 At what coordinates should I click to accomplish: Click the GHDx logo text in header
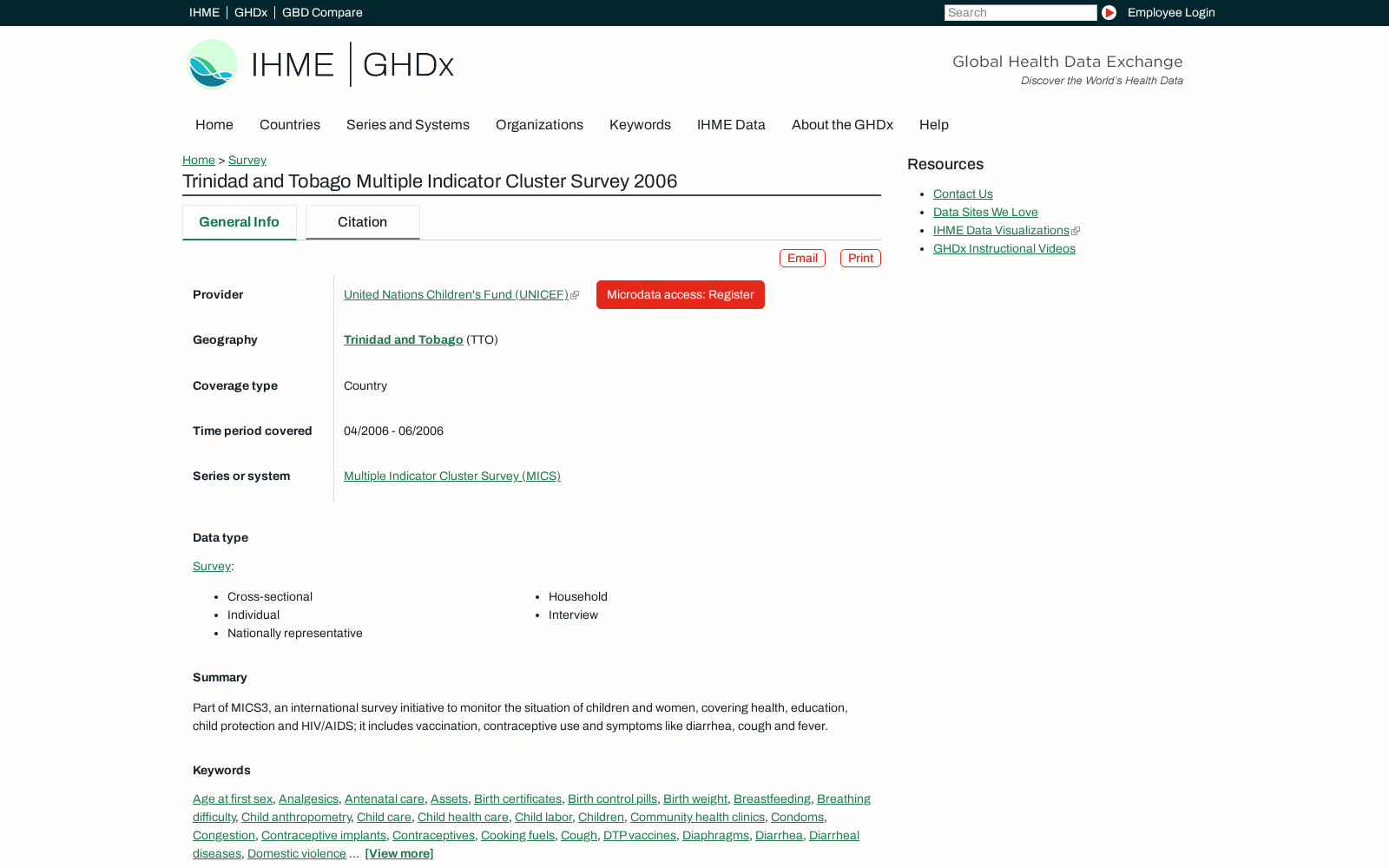[x=408, y=65]
